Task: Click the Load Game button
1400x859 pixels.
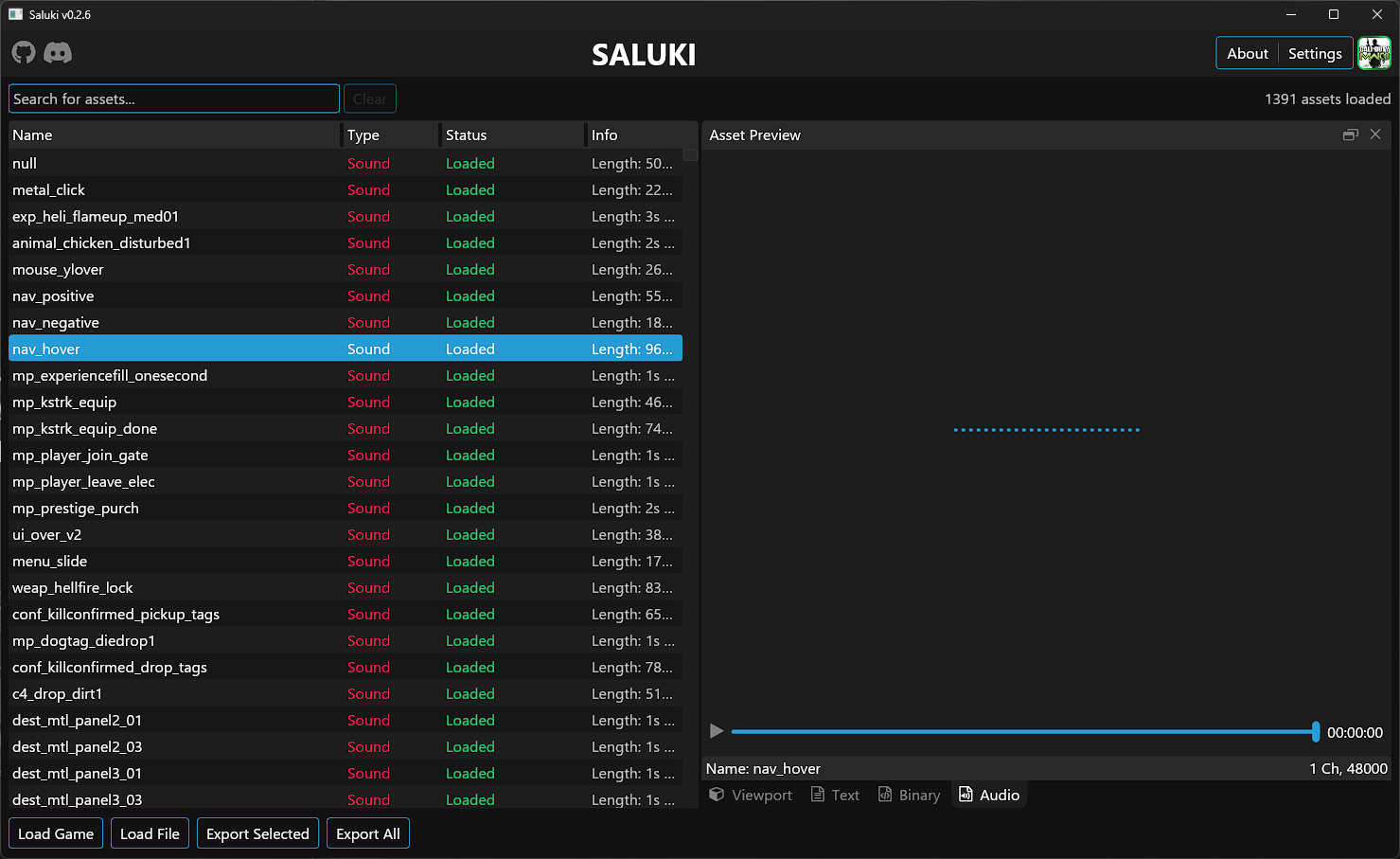Action: (55, 833)
